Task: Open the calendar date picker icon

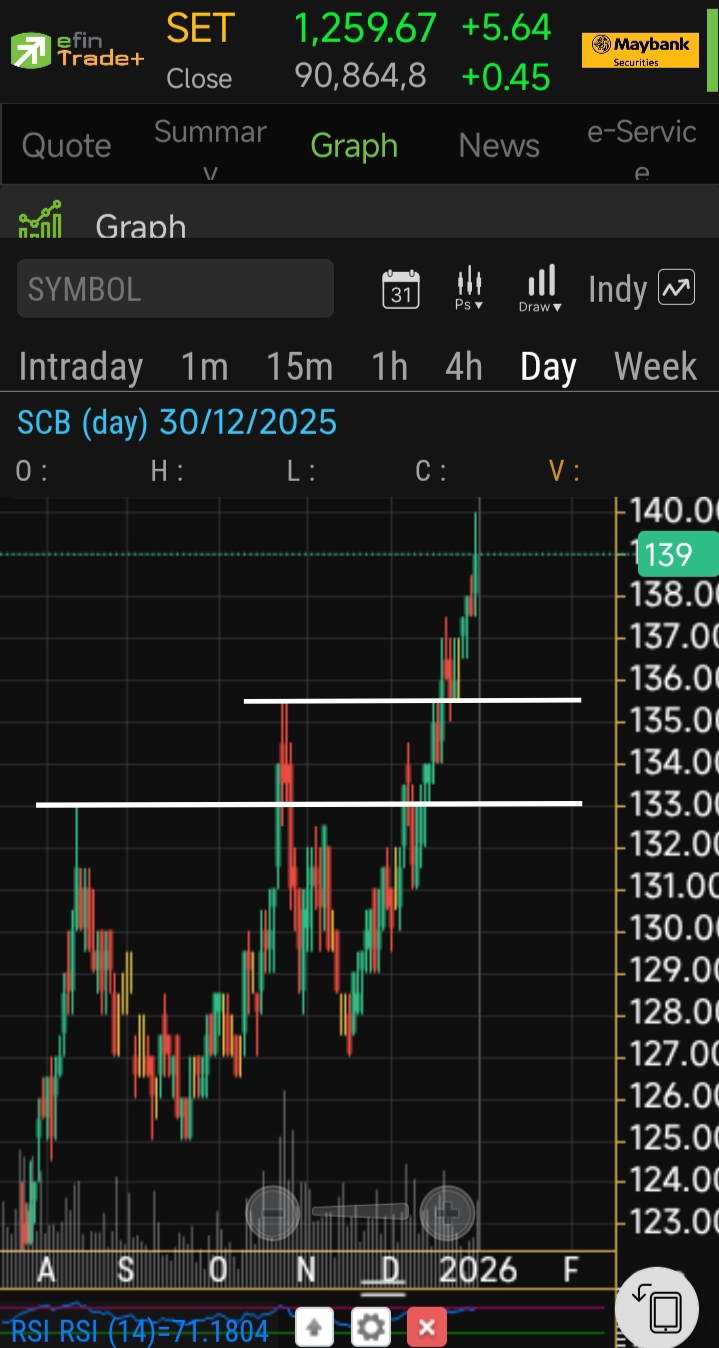Action: click(401, 290)
